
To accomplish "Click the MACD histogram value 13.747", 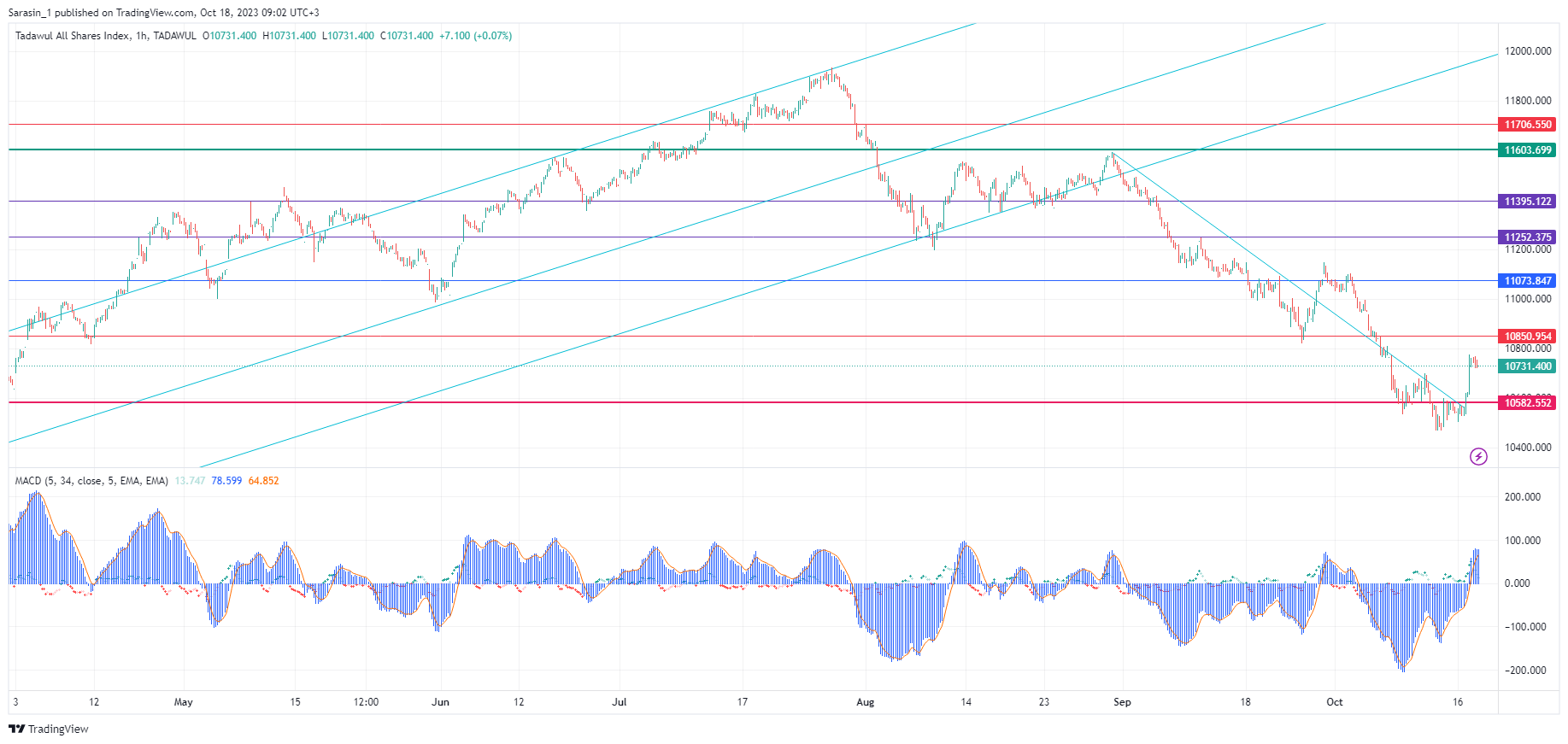I will tap(190, 481).
